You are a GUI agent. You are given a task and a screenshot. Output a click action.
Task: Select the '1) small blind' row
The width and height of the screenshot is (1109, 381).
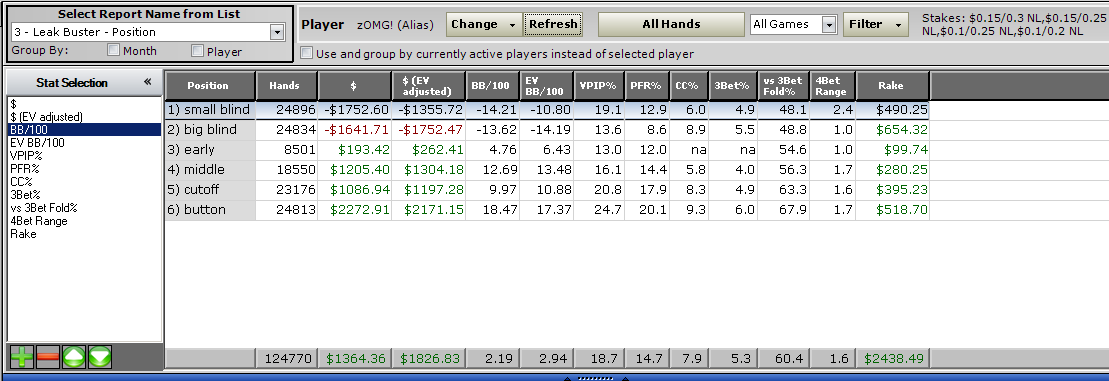[547, 110]
